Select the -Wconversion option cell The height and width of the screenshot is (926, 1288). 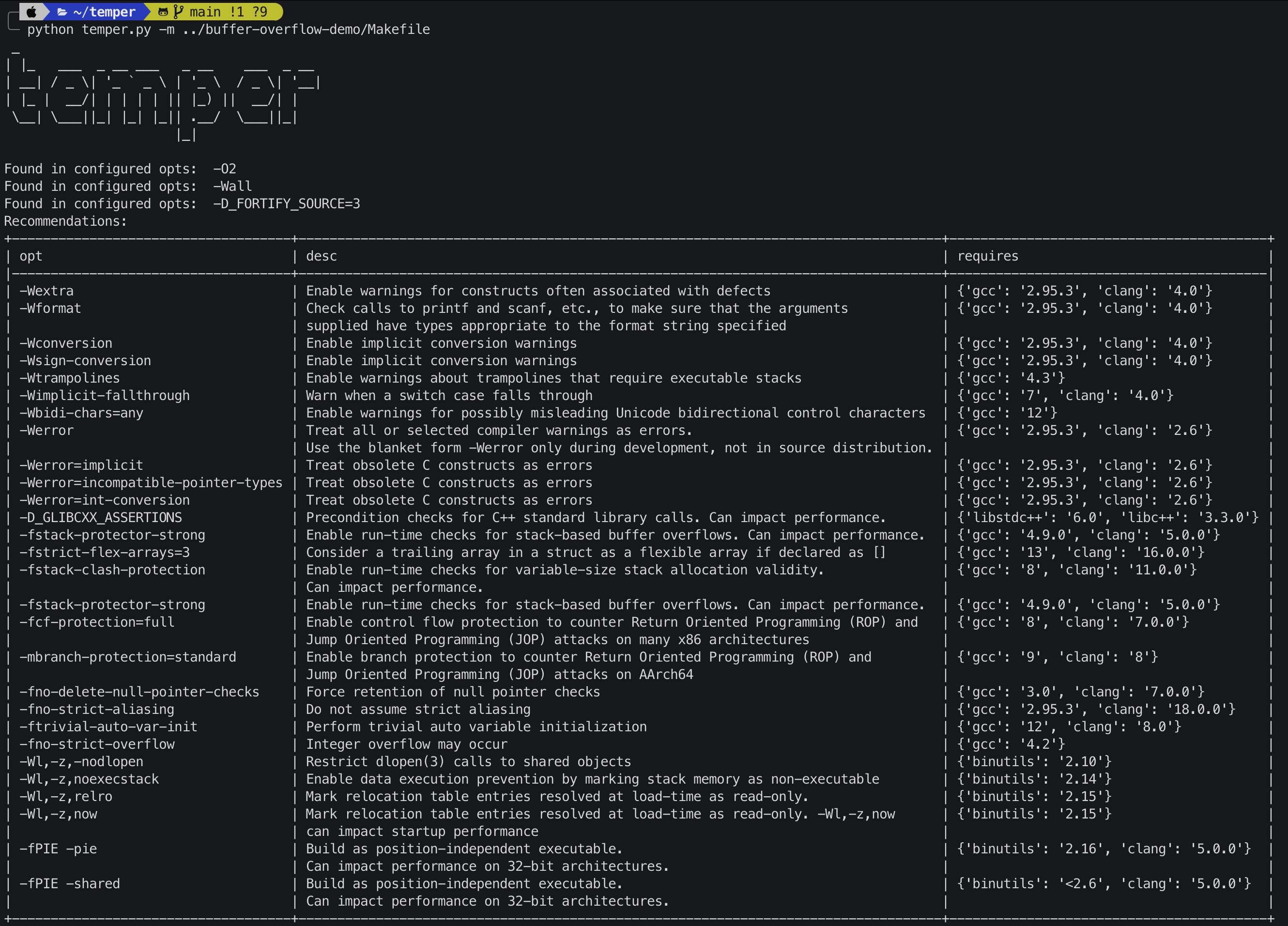point(66,343)
